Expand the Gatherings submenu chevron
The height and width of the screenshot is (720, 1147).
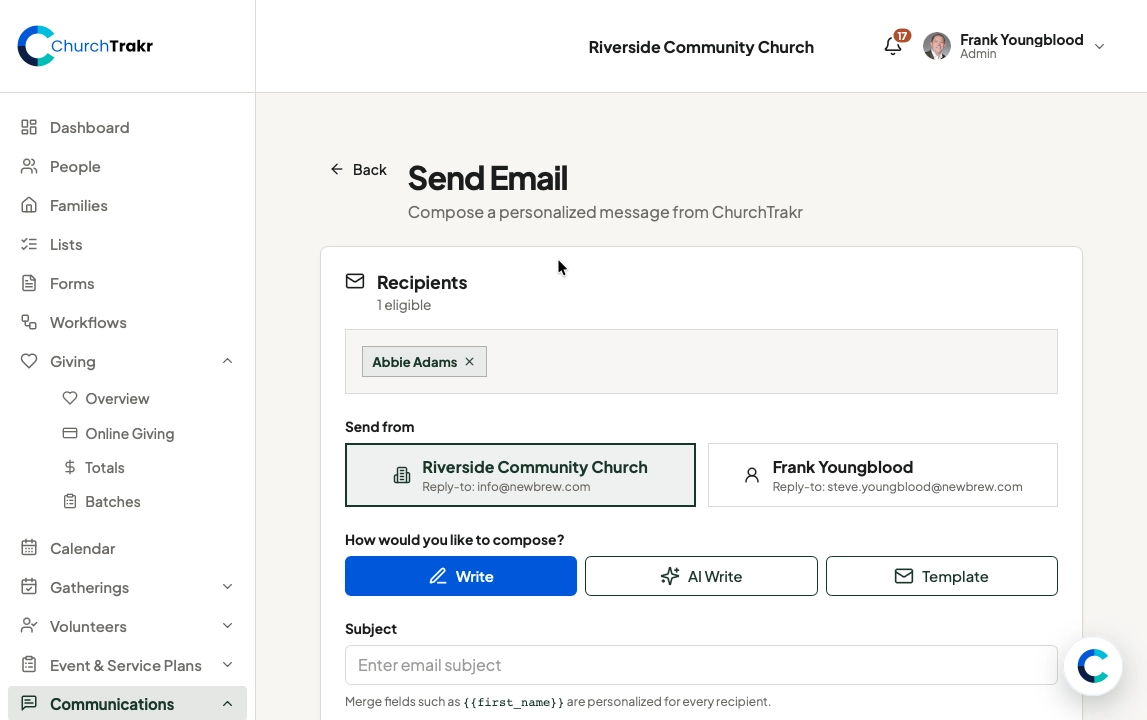tap(227, 587)
